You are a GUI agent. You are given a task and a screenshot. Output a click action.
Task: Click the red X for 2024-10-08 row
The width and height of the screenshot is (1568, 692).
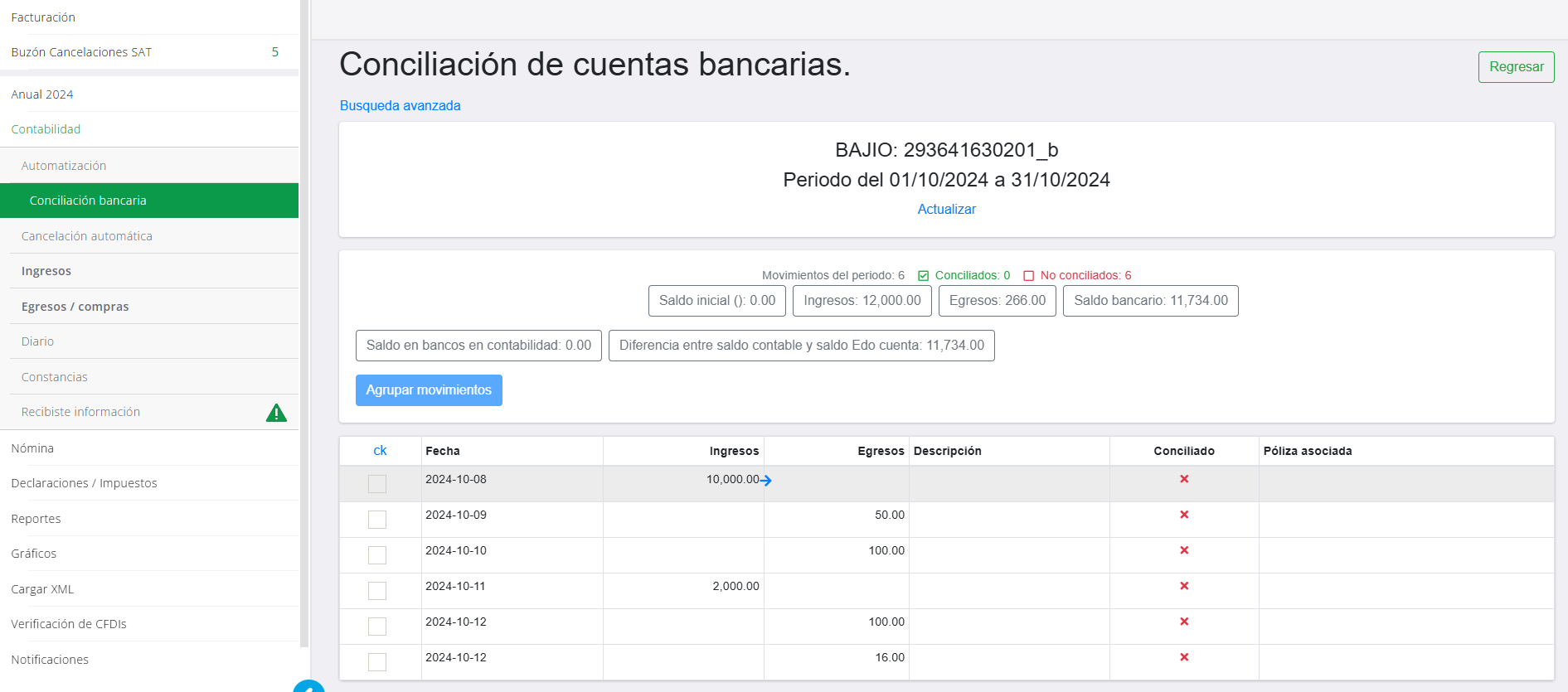(1184, 479)
